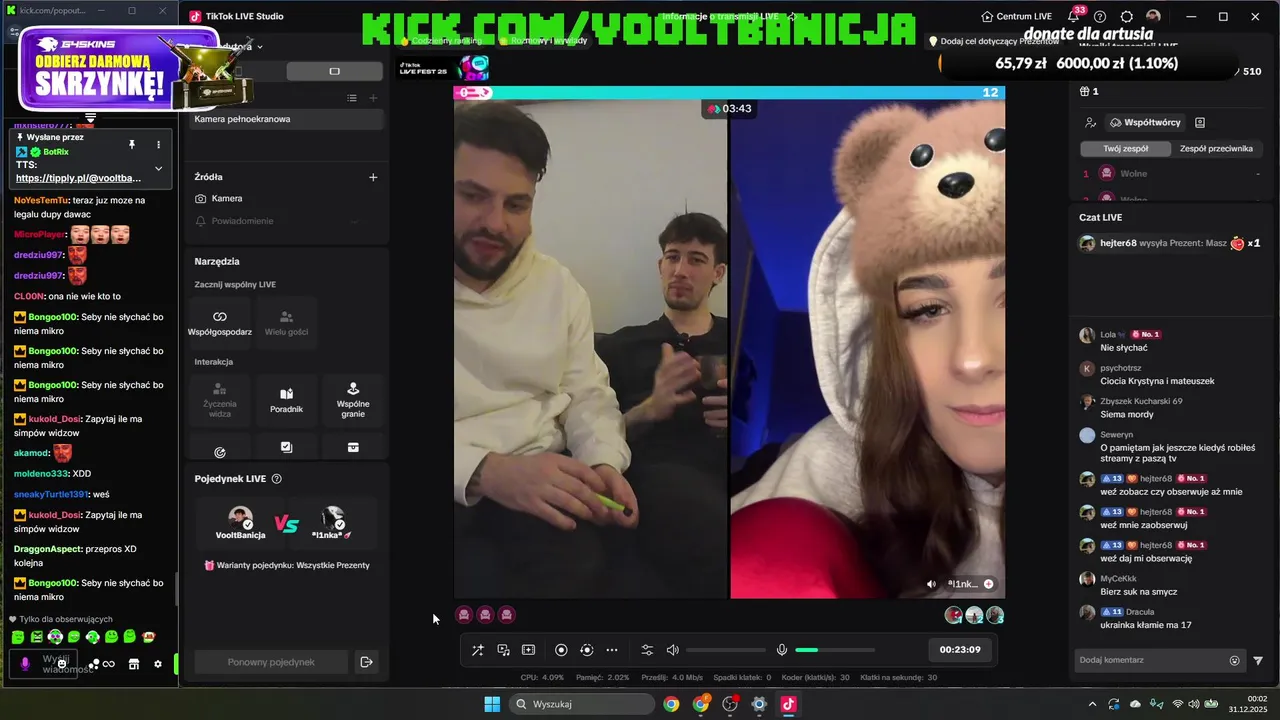The height and width of the screenshot is (720, 1280).
Task: Select the Kamera pełnoekranowa scene
Action: coord(287,119)
